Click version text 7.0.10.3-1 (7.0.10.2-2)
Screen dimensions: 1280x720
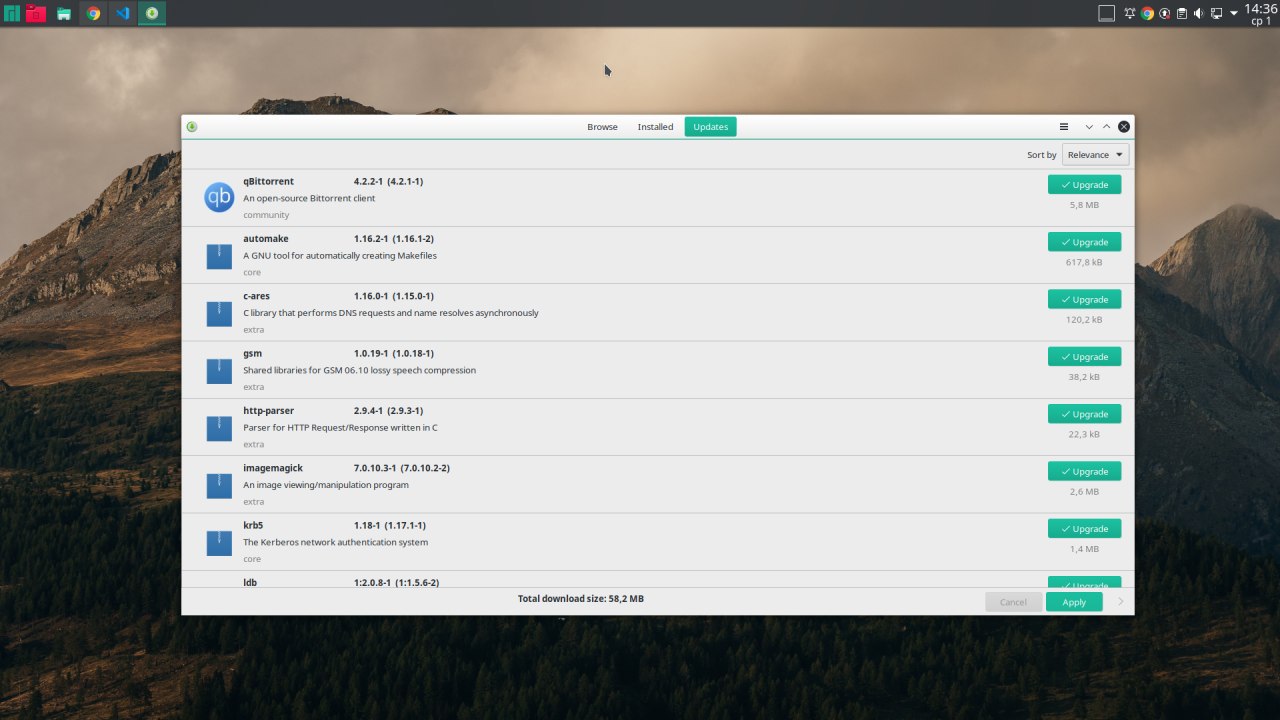[x=402, y=468]
